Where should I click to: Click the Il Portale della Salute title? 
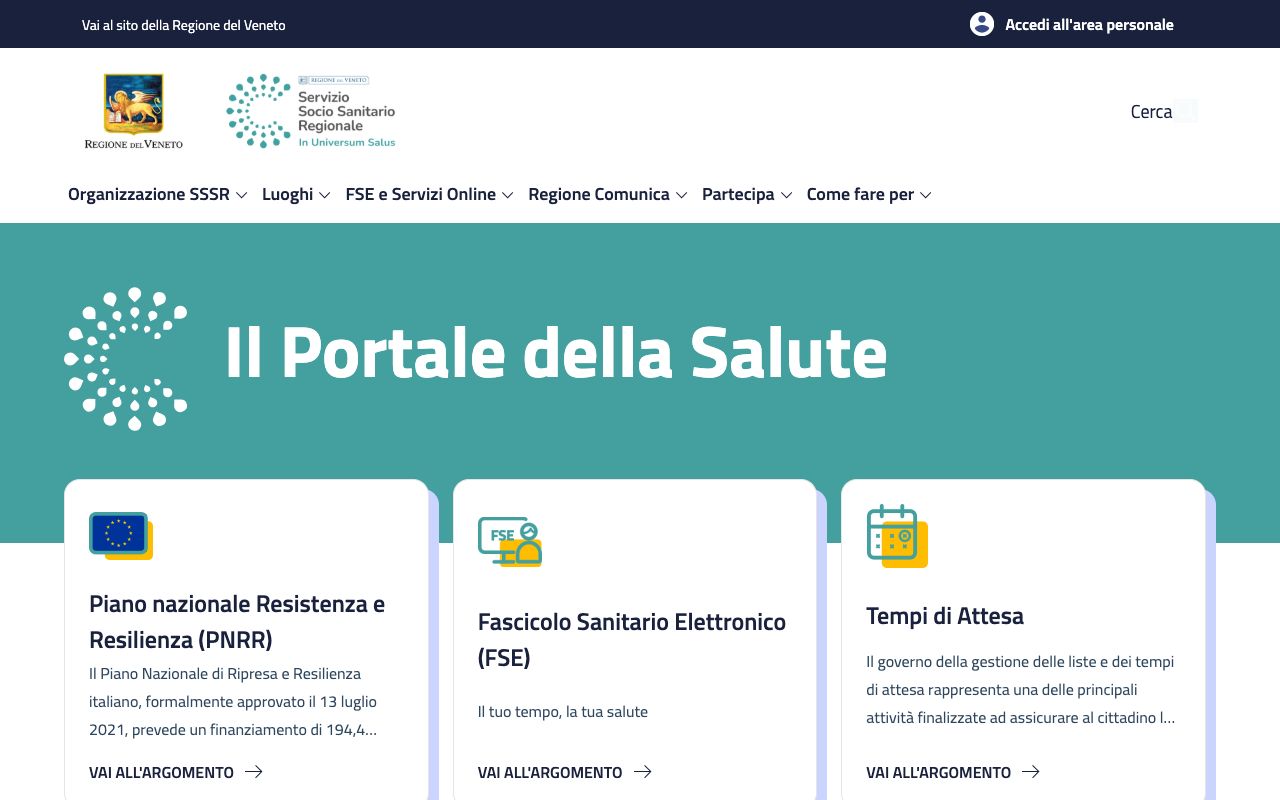[556, 352]
